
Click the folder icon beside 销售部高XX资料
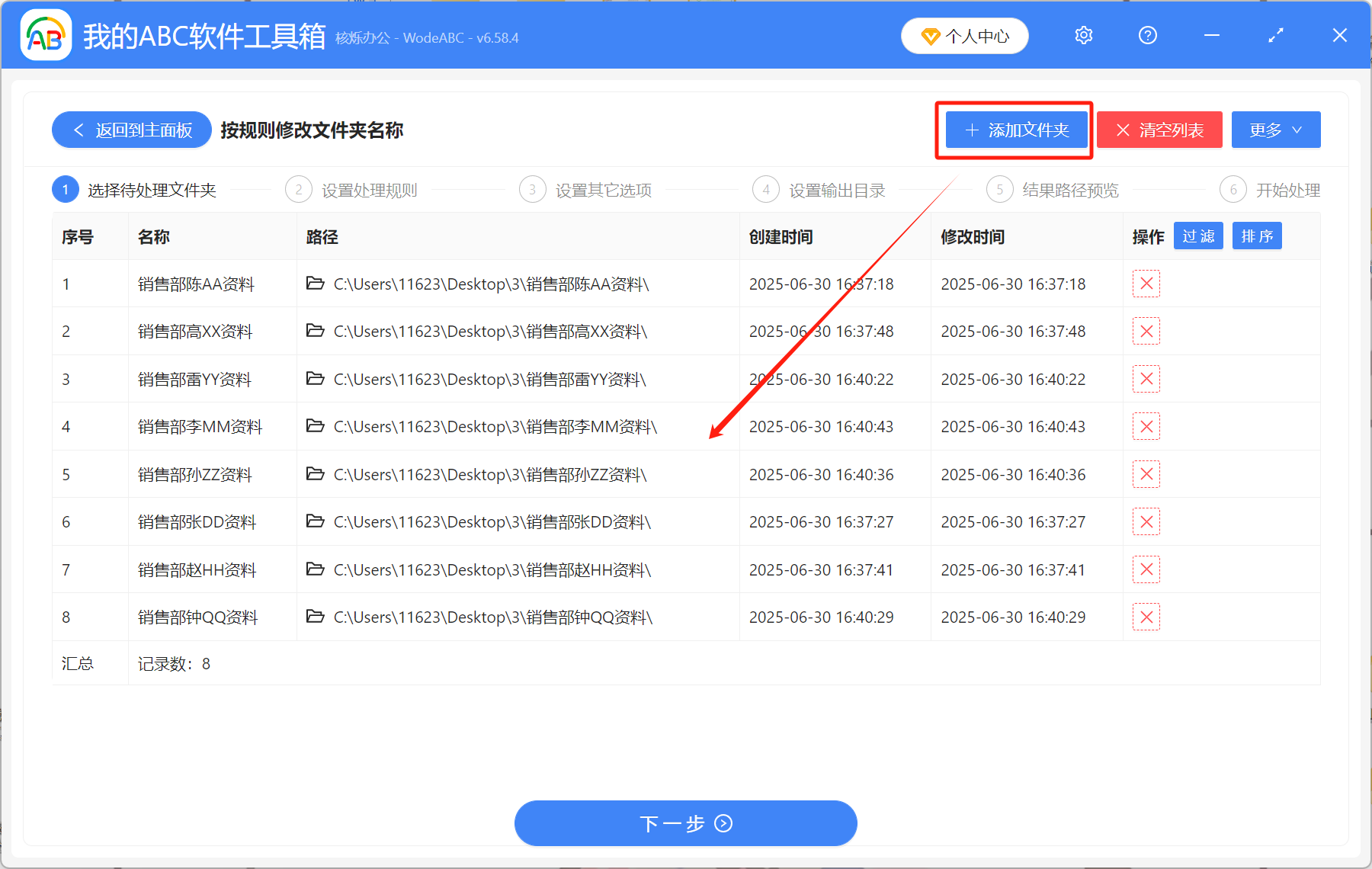pos(316,331)
